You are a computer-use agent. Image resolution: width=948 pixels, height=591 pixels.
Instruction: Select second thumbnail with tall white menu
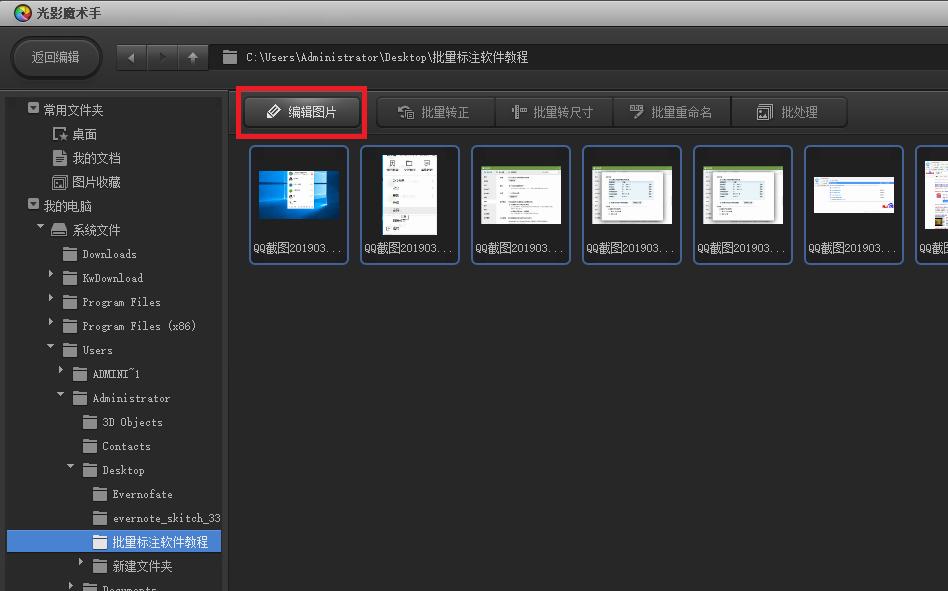[410, 205]
